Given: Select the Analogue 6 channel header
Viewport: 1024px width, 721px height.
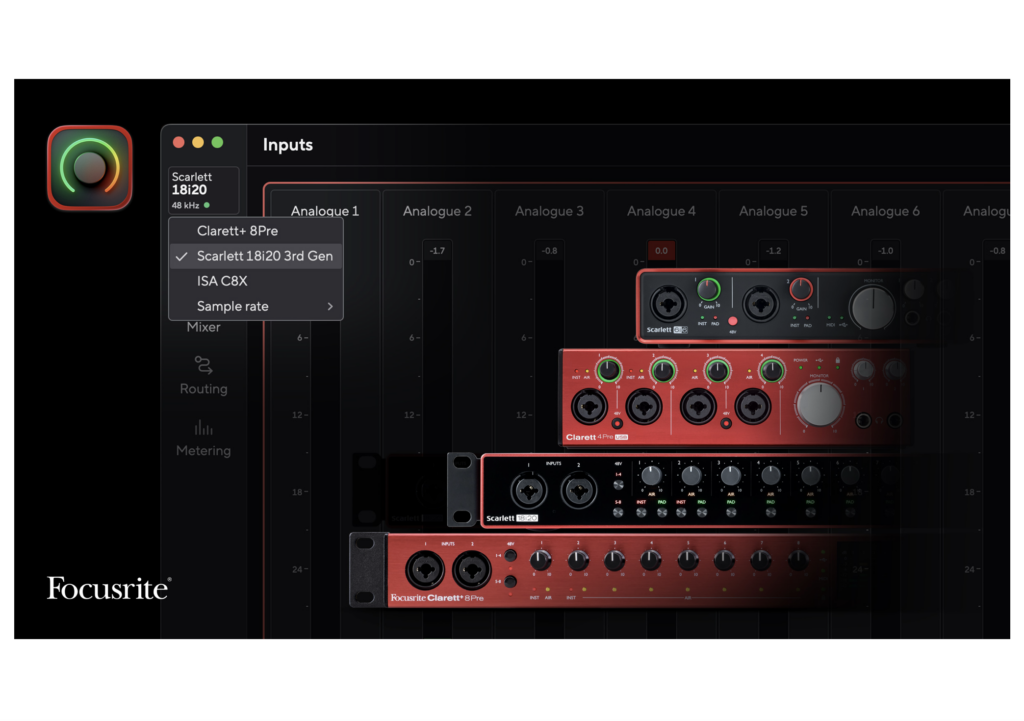Looking at the screenshot, I should click(885, 211).
